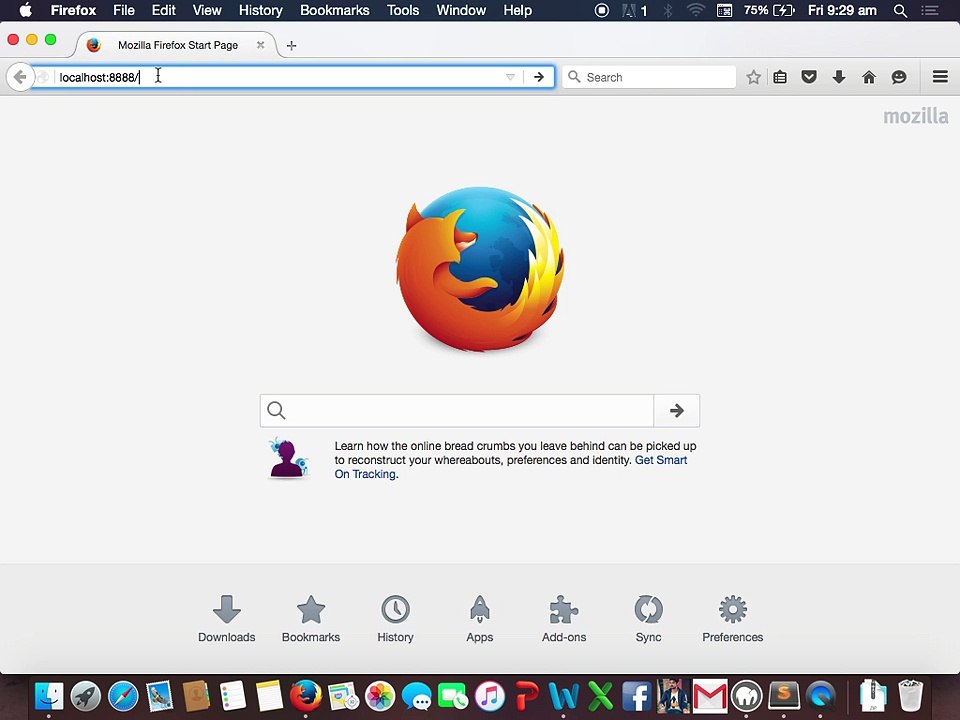Open History clock on start page

pyautogui.click(x=396, y=618)
